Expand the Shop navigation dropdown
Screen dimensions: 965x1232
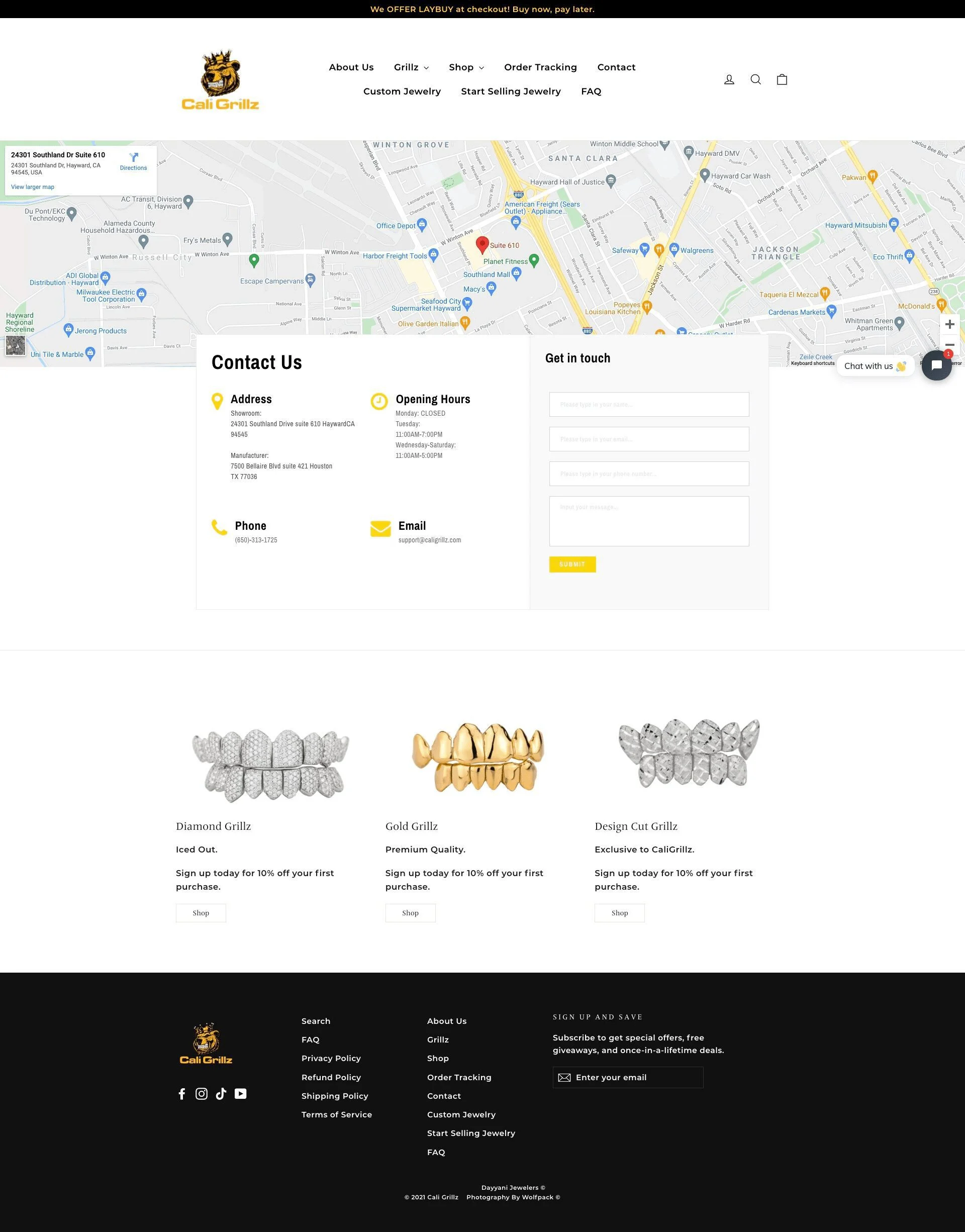[x=465, y=67]
